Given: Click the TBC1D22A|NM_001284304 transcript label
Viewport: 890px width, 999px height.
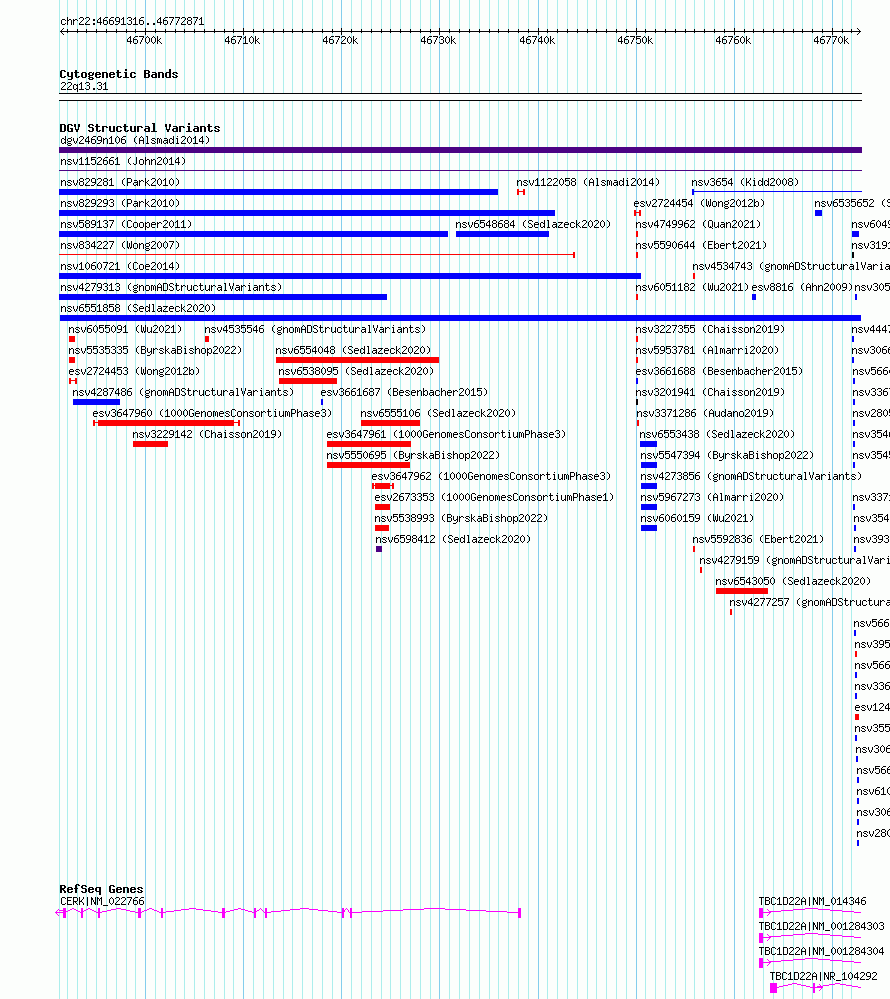Looking at the screenshot, I should (x=821, y=951).
